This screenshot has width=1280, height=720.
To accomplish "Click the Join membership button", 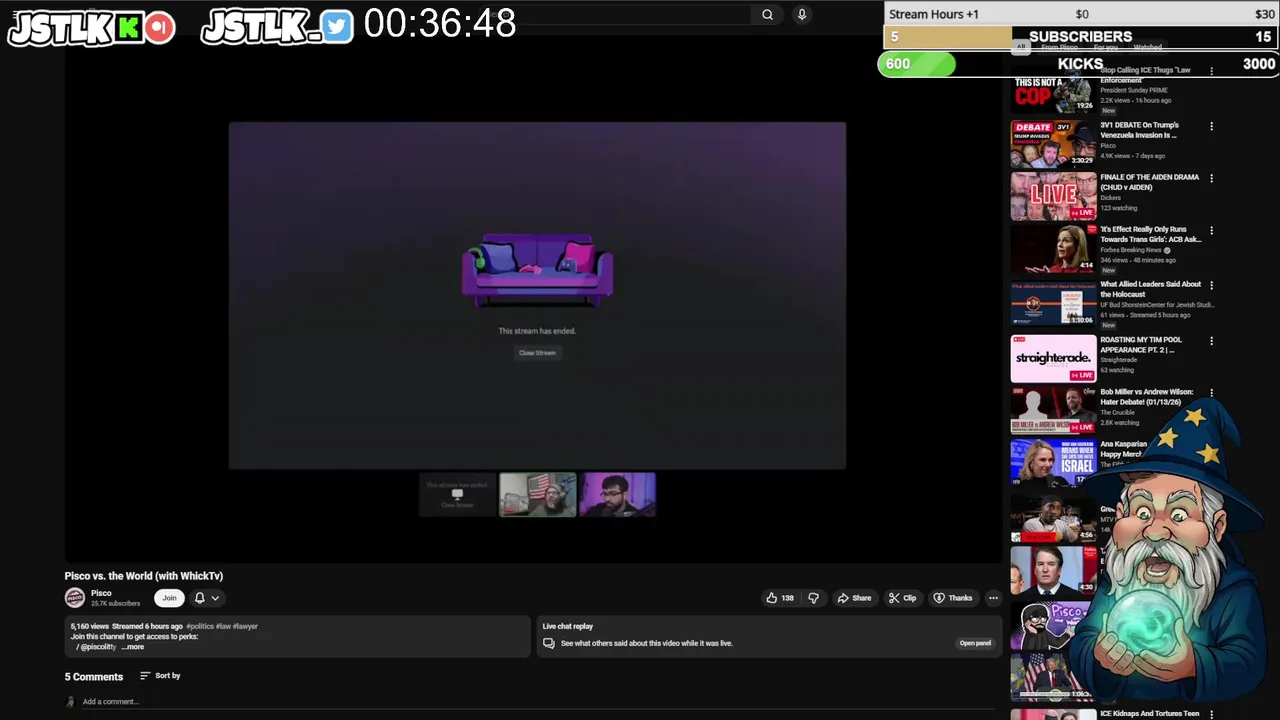I will pyautogui.click(x=169, y=598).
